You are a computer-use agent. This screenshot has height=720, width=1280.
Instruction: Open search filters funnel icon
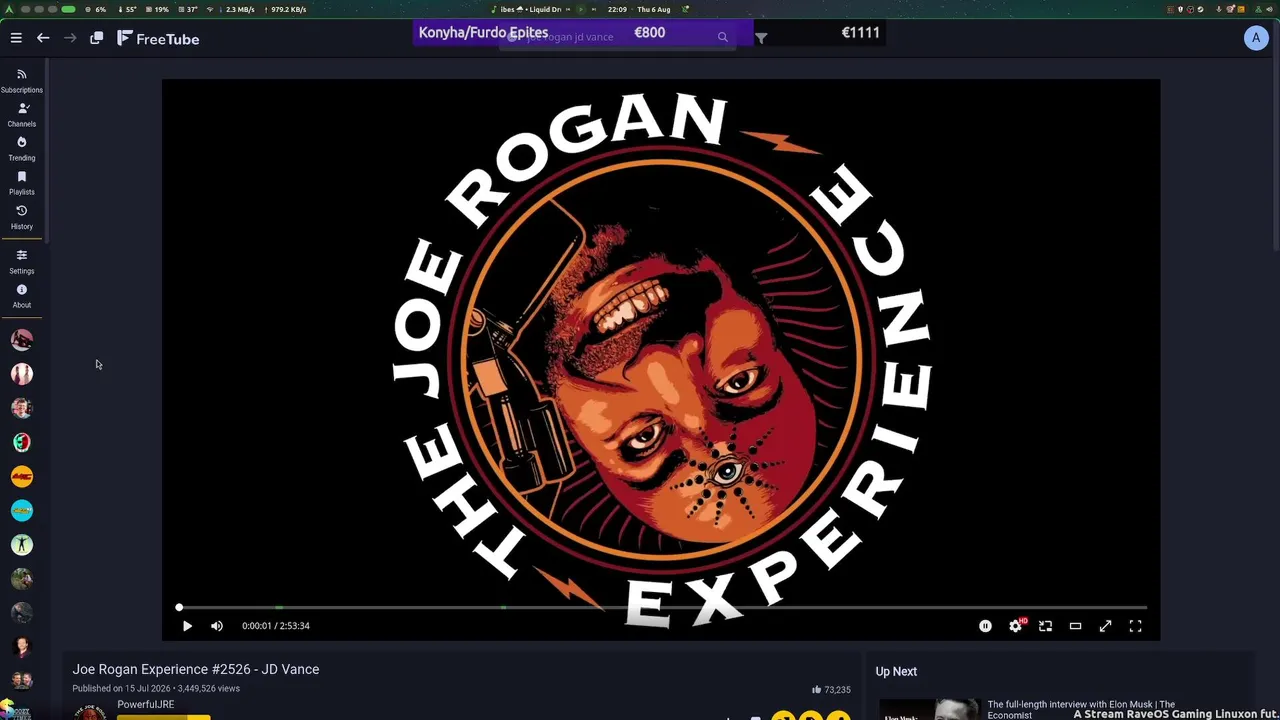tap(761, 38)
